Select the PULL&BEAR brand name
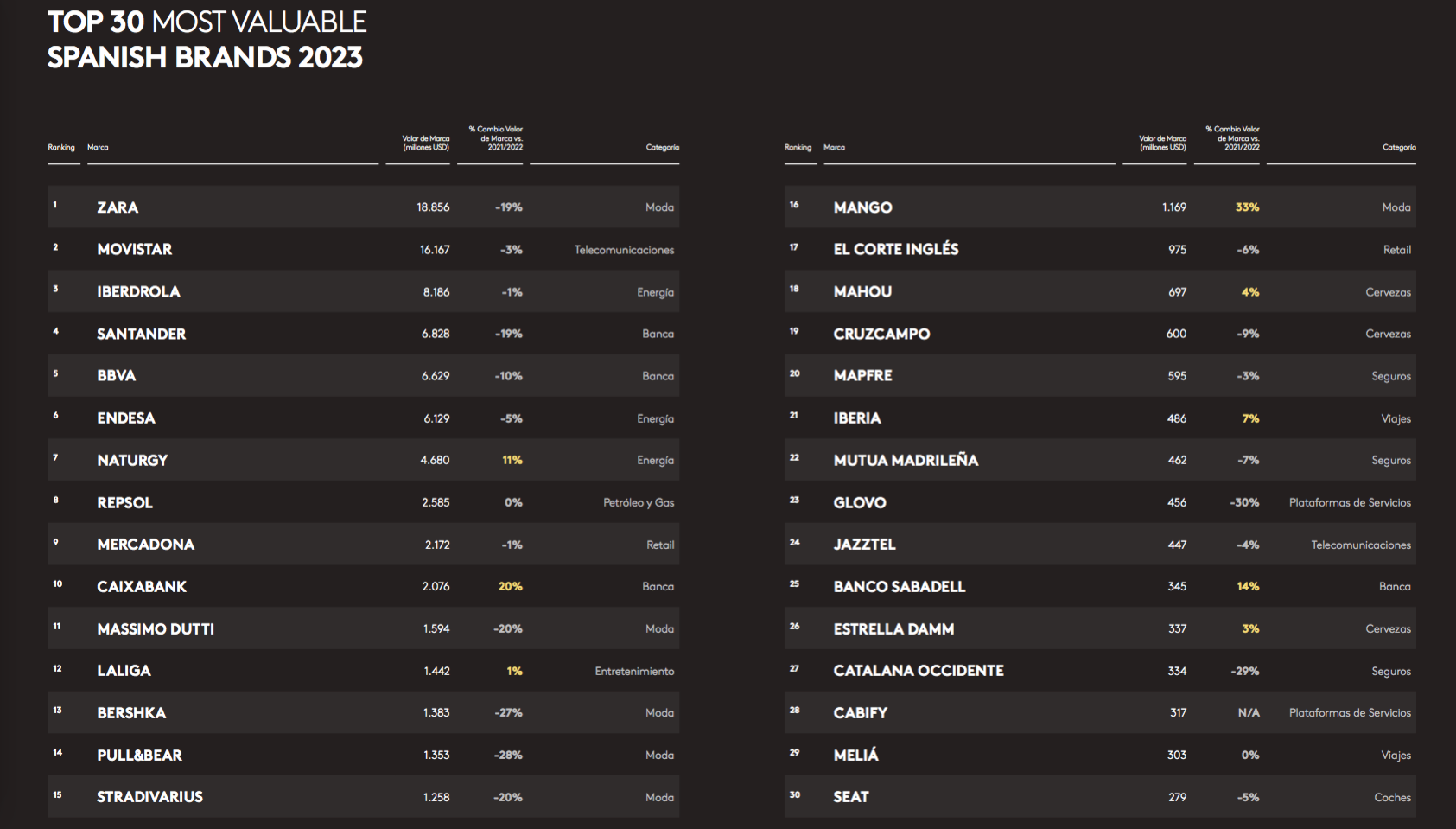This screenshot has width=1456, height=829. pyautogui.click(x=140, y=755)
